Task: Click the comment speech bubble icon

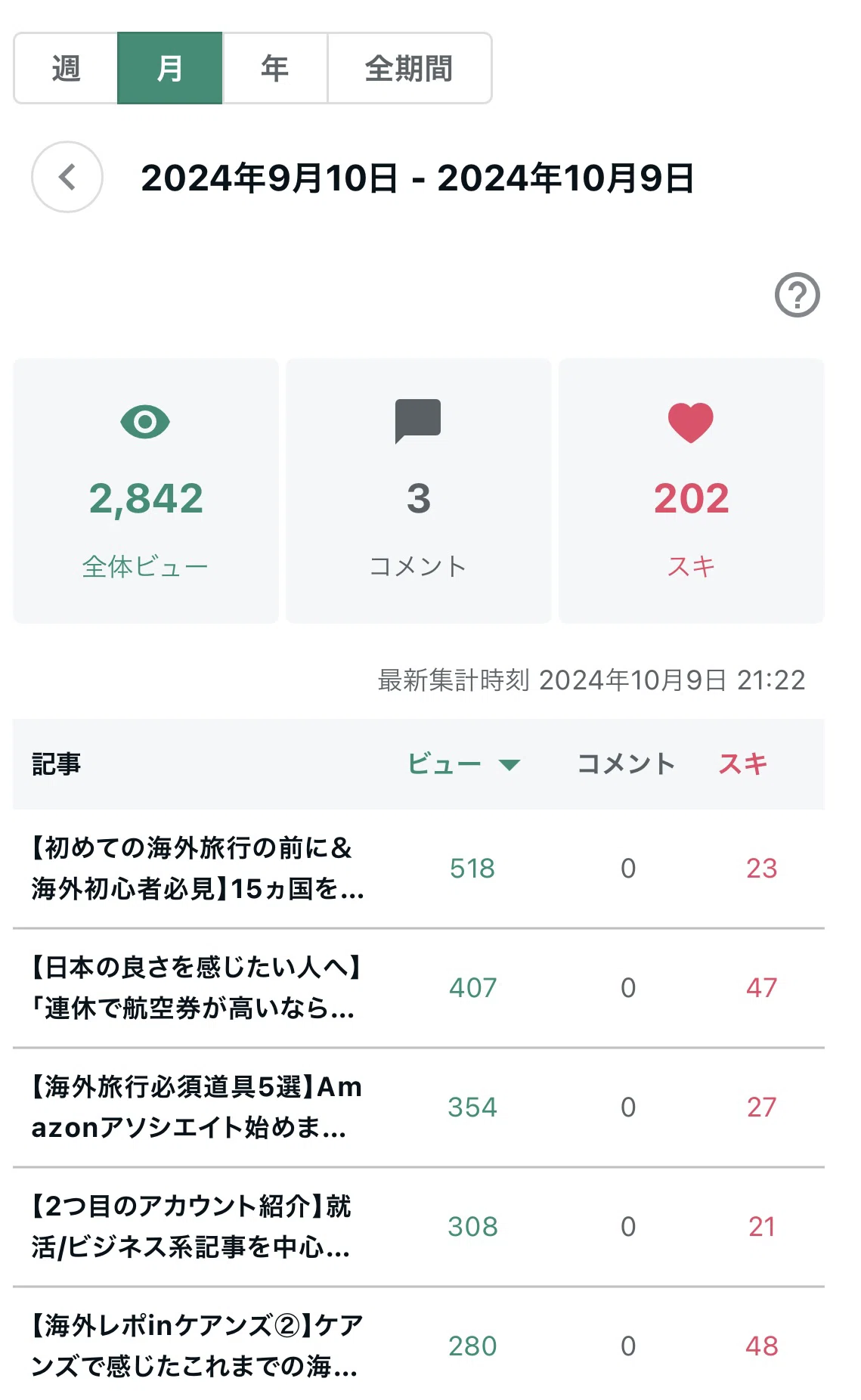Action: 418,420
